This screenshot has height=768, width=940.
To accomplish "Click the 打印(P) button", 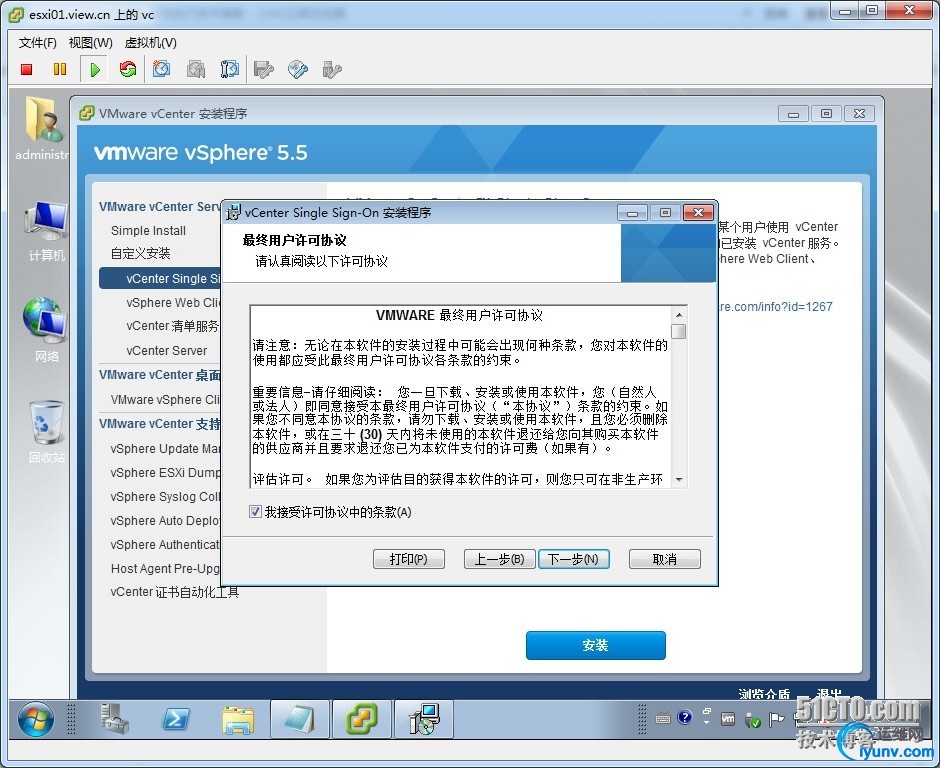I will 409,559.
